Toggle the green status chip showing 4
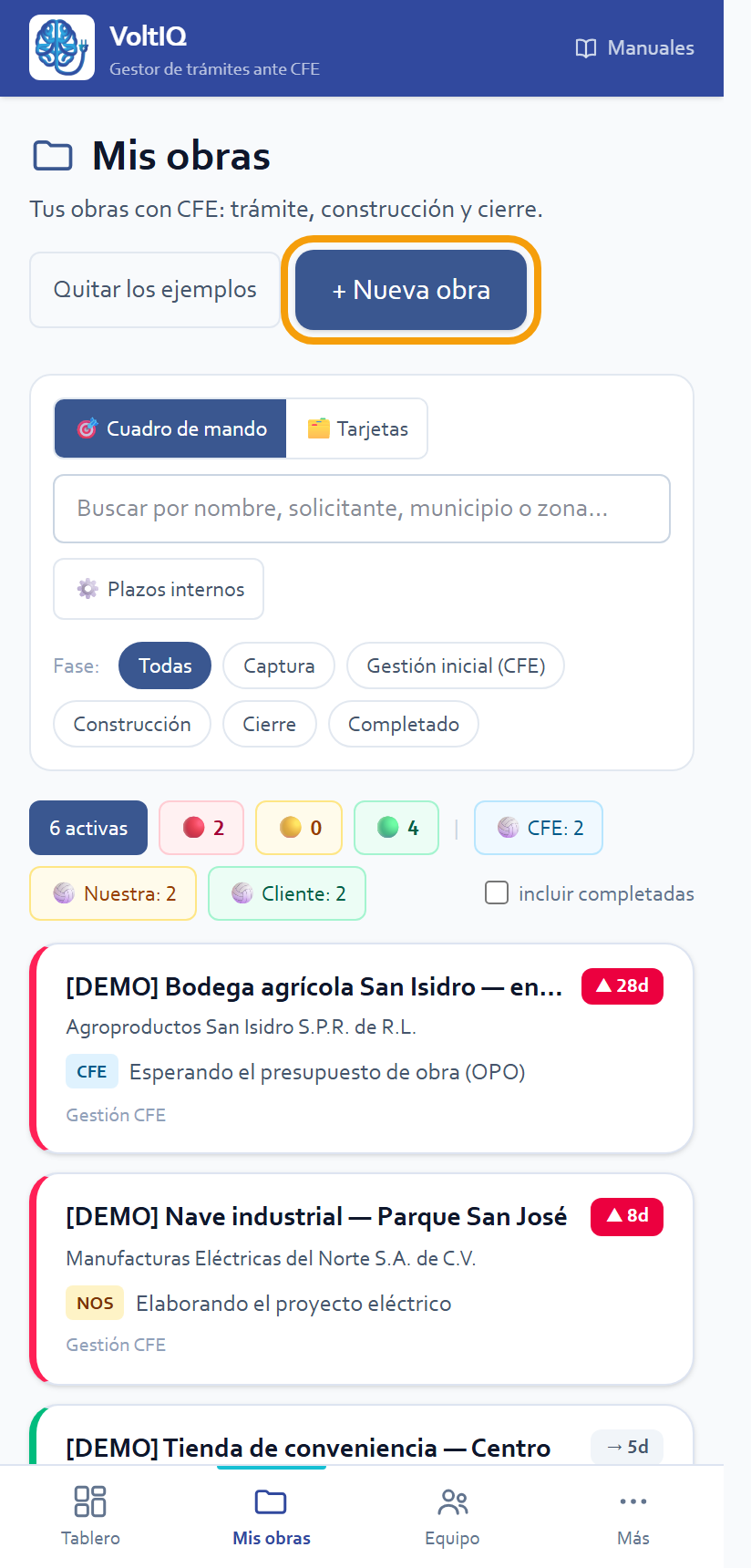This screenshot has height=1568, width=751. coord(396,828)
